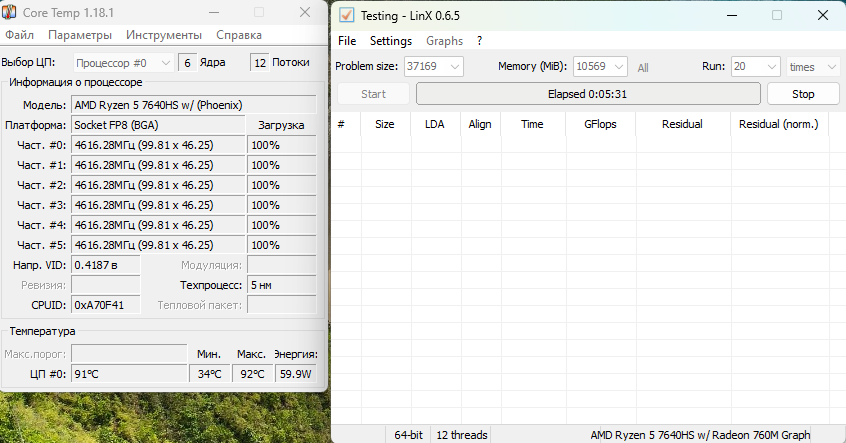Image resolution: width=846 pixels, height=443 pixels.
Task: Open the Инструменты menu in Core Temp
Action: [164, 35]
